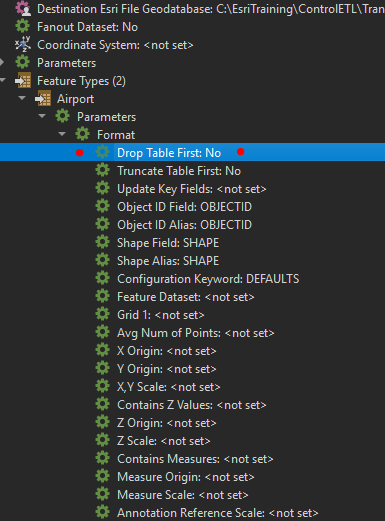385x521 pixels.
Task: Collapse the Airport feature type node
Action: tap(22, 98)
